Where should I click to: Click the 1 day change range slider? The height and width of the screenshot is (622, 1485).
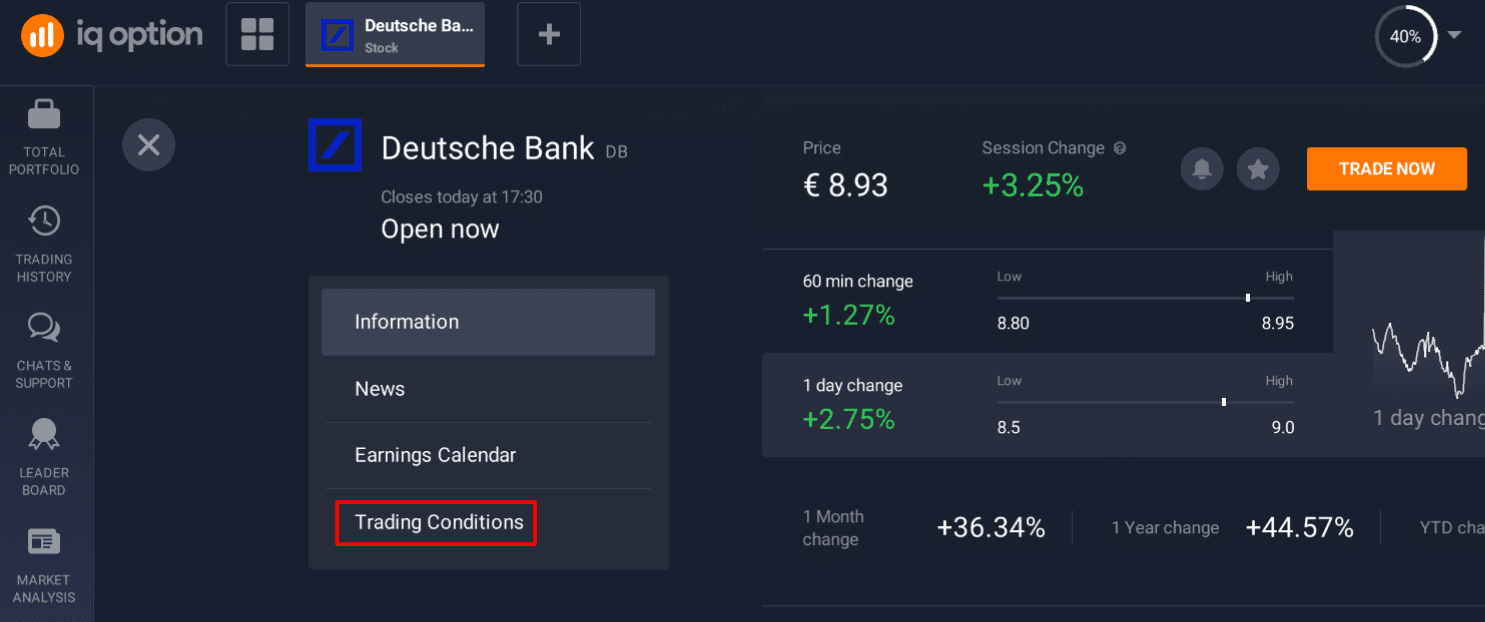pyautogui.click(x=1224, y=401)
